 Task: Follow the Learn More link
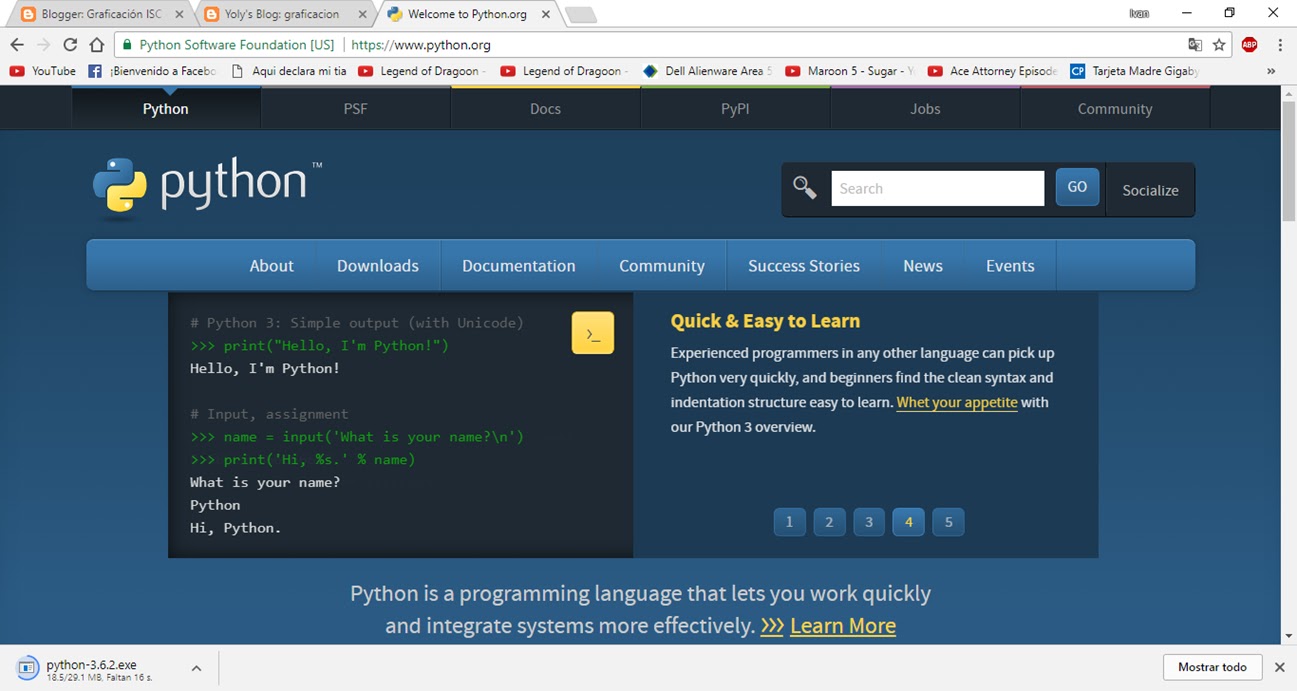click(843, 626)
